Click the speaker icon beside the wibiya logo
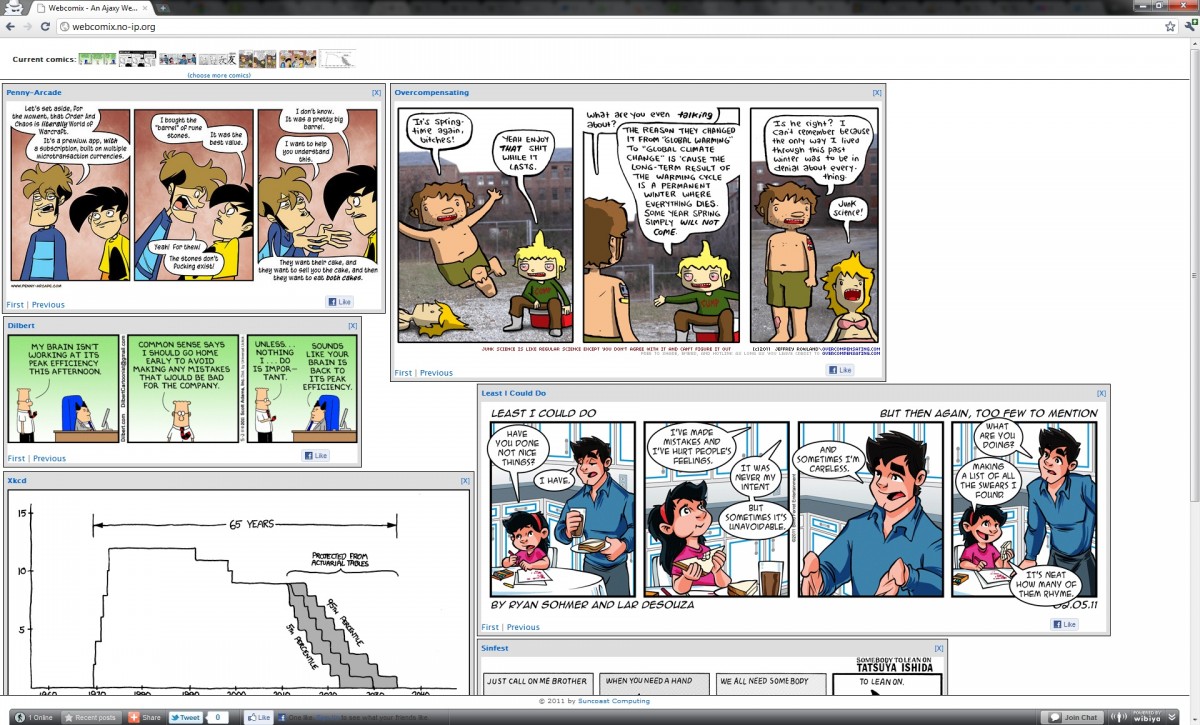 [1118, 717]
